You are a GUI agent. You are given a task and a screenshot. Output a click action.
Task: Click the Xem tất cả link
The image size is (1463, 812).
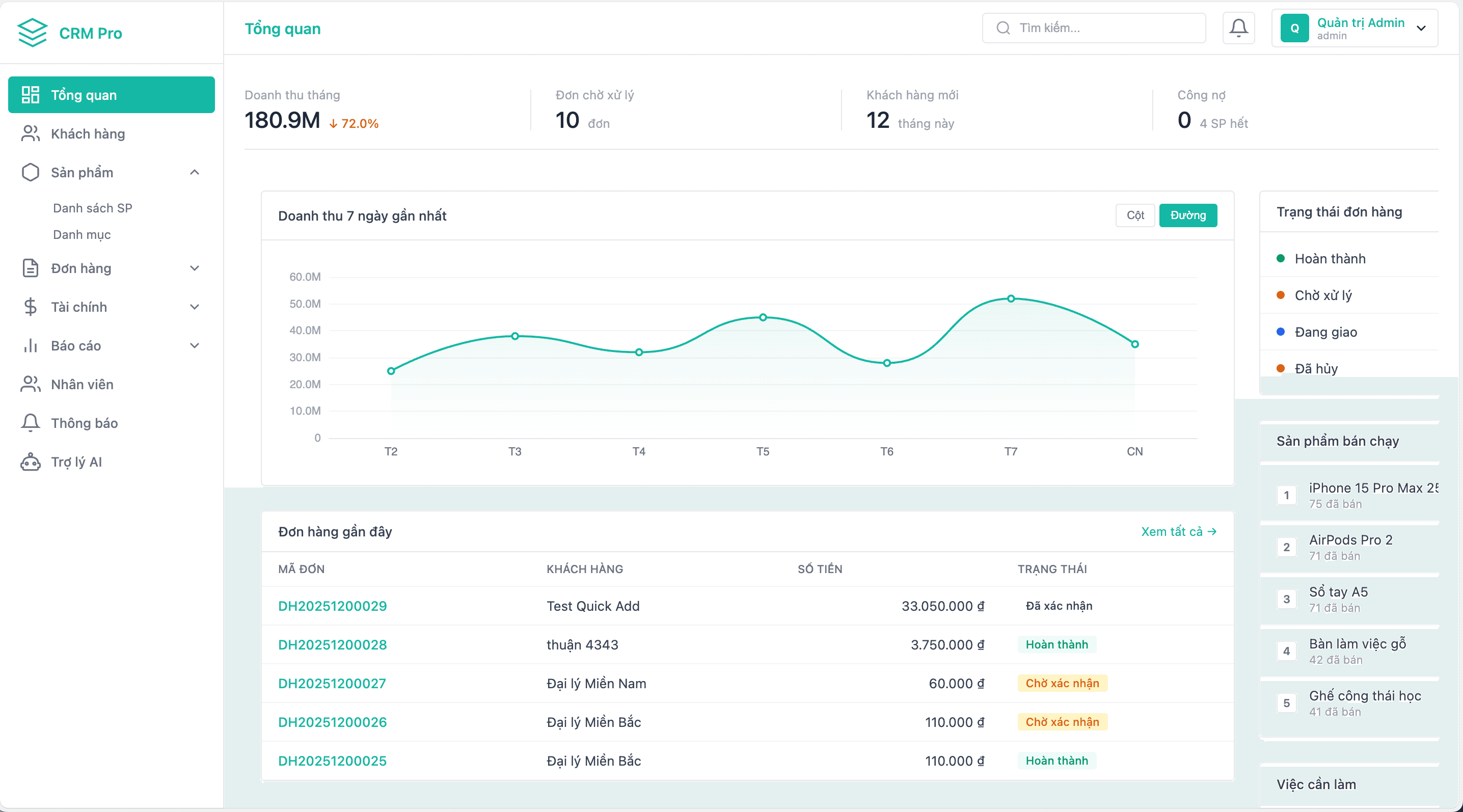(1178, 531)
